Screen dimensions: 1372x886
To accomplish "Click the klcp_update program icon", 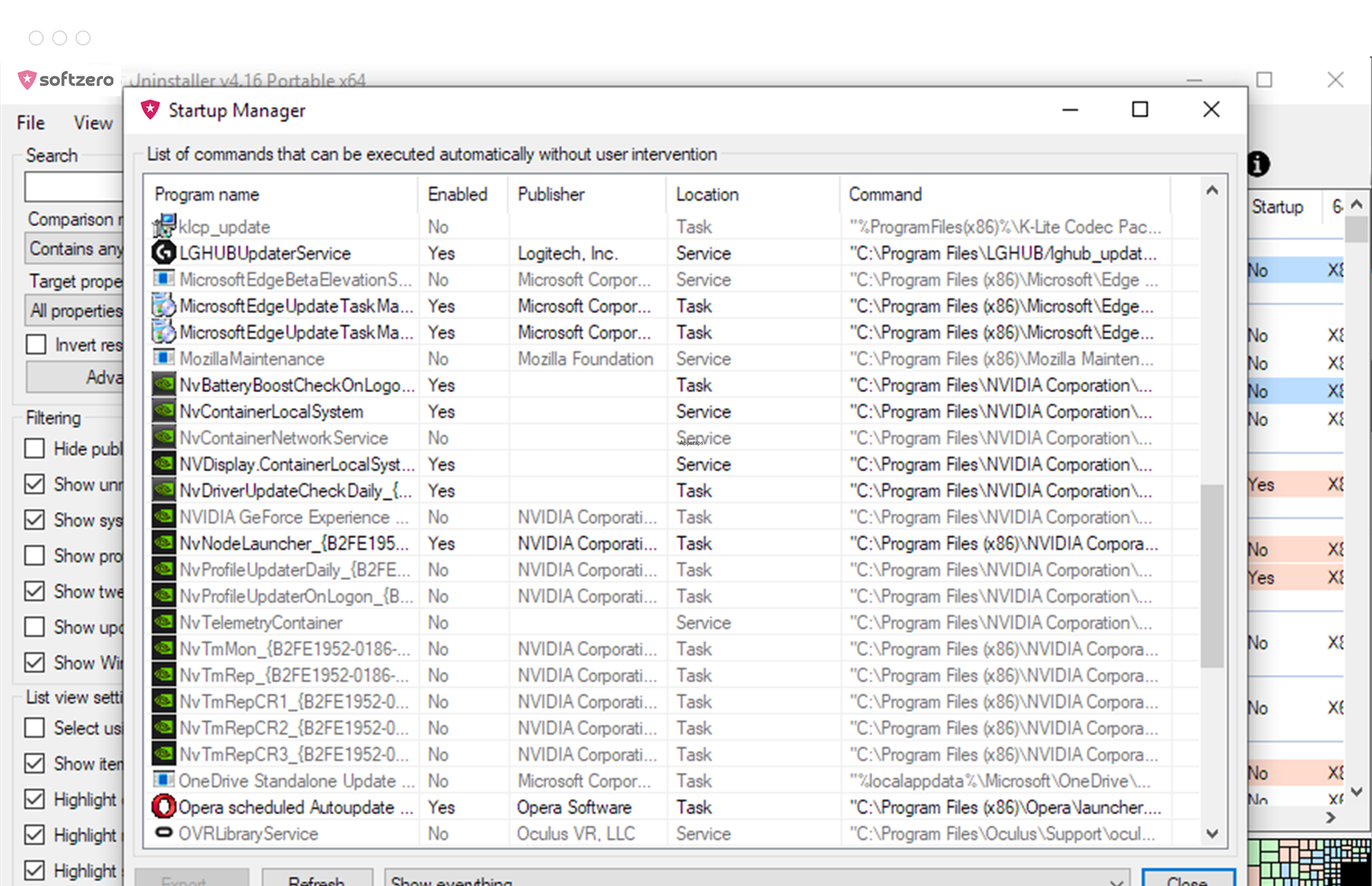I will pos(164,226).
